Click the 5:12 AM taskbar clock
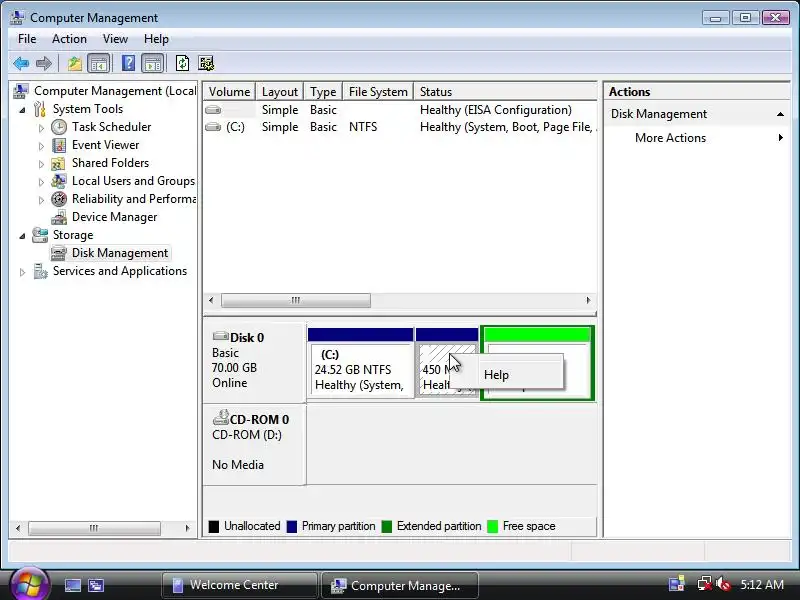This screenshot has height=600, width=800. click(762, 584)
